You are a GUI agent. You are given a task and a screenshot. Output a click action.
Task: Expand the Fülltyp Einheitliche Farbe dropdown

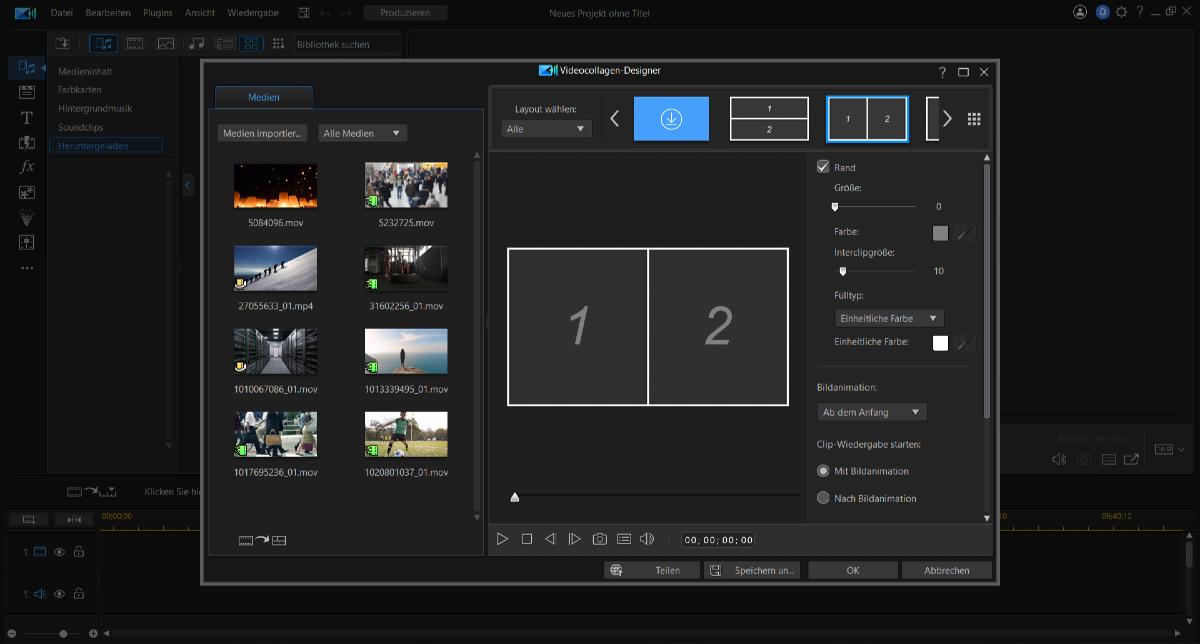point(889,318)
